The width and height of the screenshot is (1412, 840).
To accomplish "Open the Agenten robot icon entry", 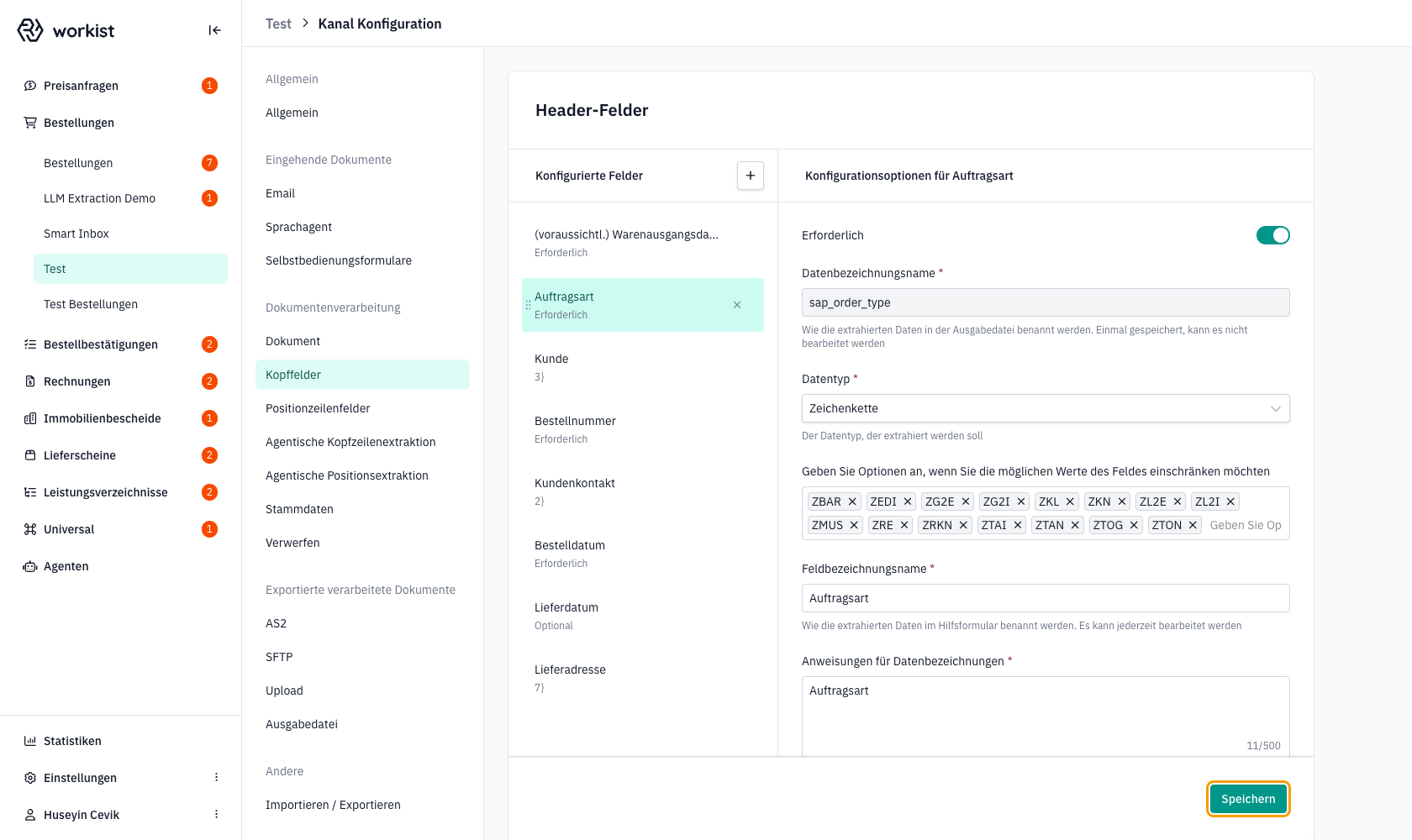I will point(30,566).
